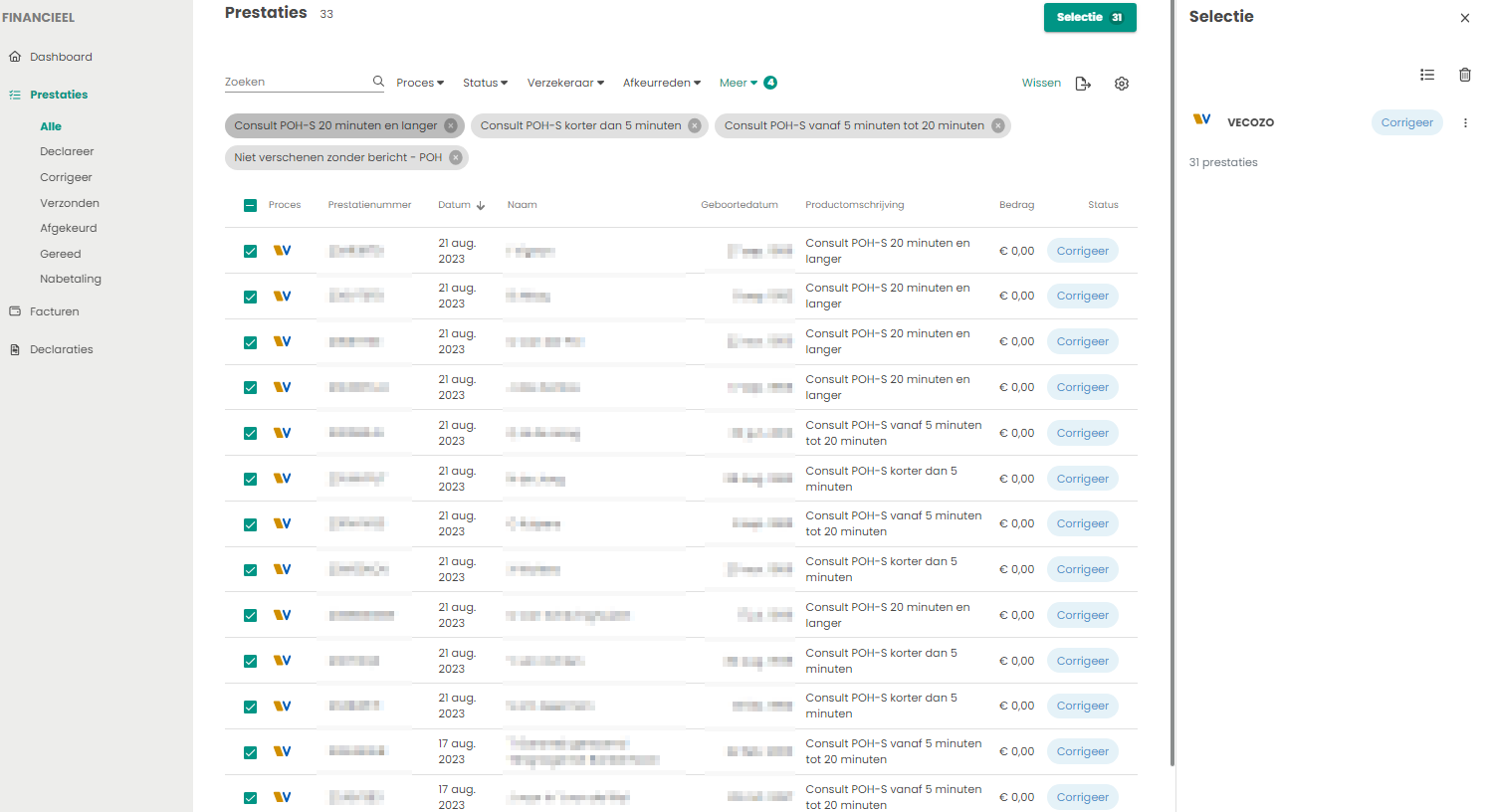
Task: Uncheck the first prestatie row checkbox
Action: [x=250, y=251]
